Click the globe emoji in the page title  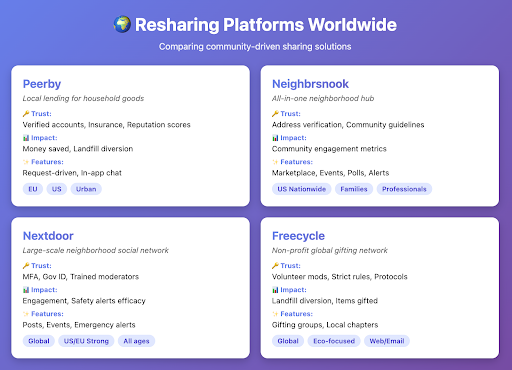pos(122,24)
